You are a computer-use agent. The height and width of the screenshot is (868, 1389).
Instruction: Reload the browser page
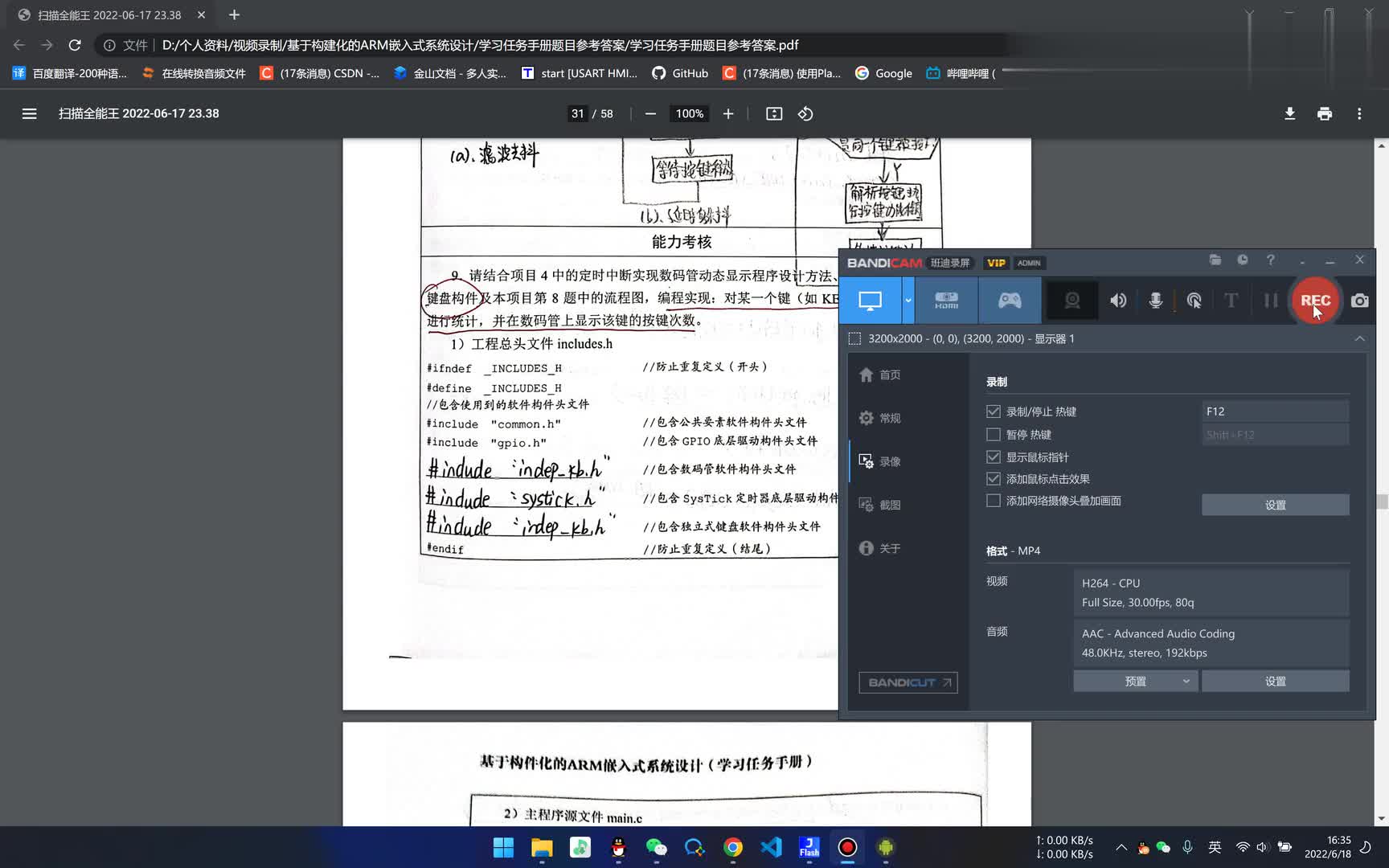click(75, 45)
